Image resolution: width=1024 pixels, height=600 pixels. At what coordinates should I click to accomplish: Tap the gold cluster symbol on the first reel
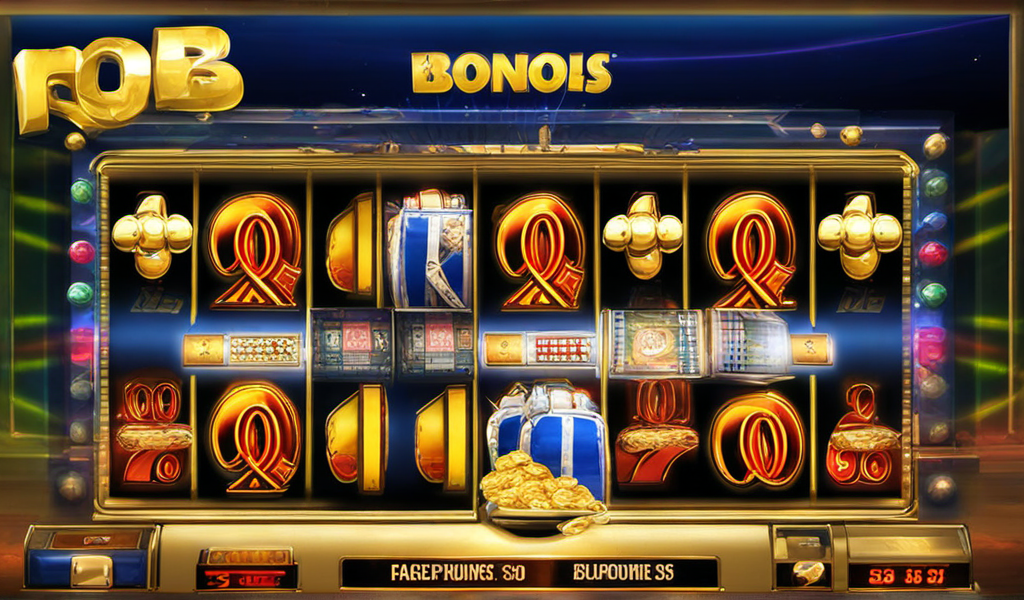152,236
